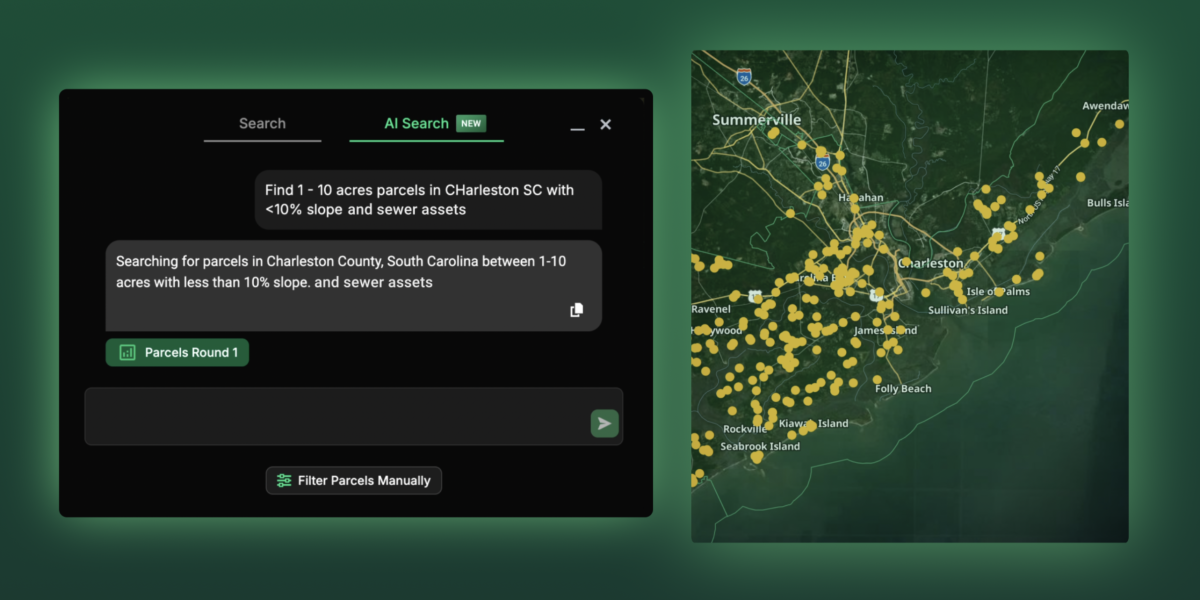Minimize the AI Search window
The width and height of the screenshot is (1200, 600).
577,124
